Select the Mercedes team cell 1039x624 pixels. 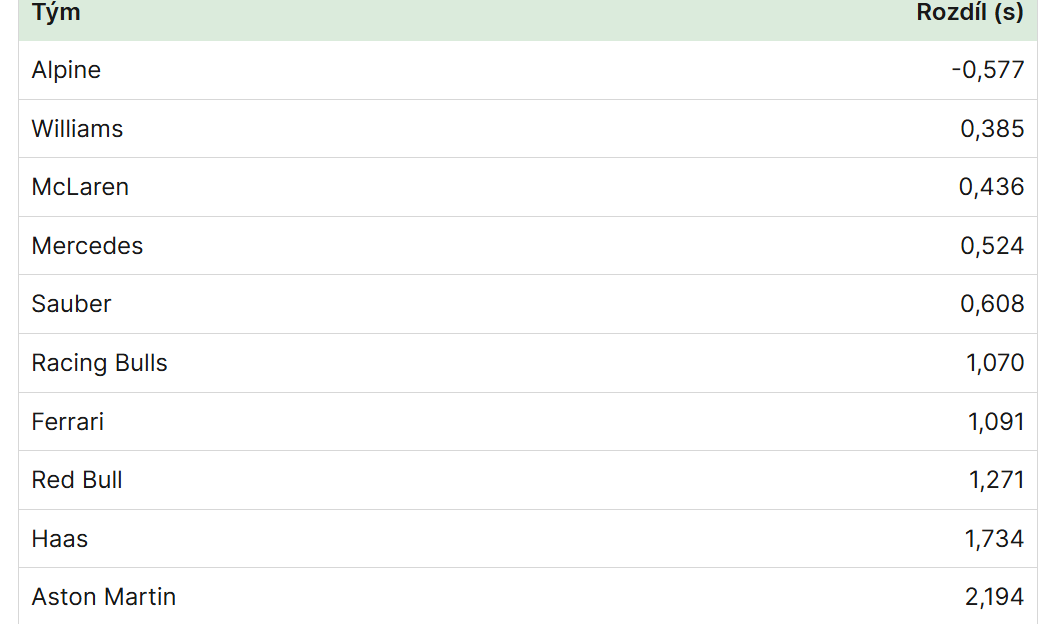pyautogui.click(x=87, y=246)
